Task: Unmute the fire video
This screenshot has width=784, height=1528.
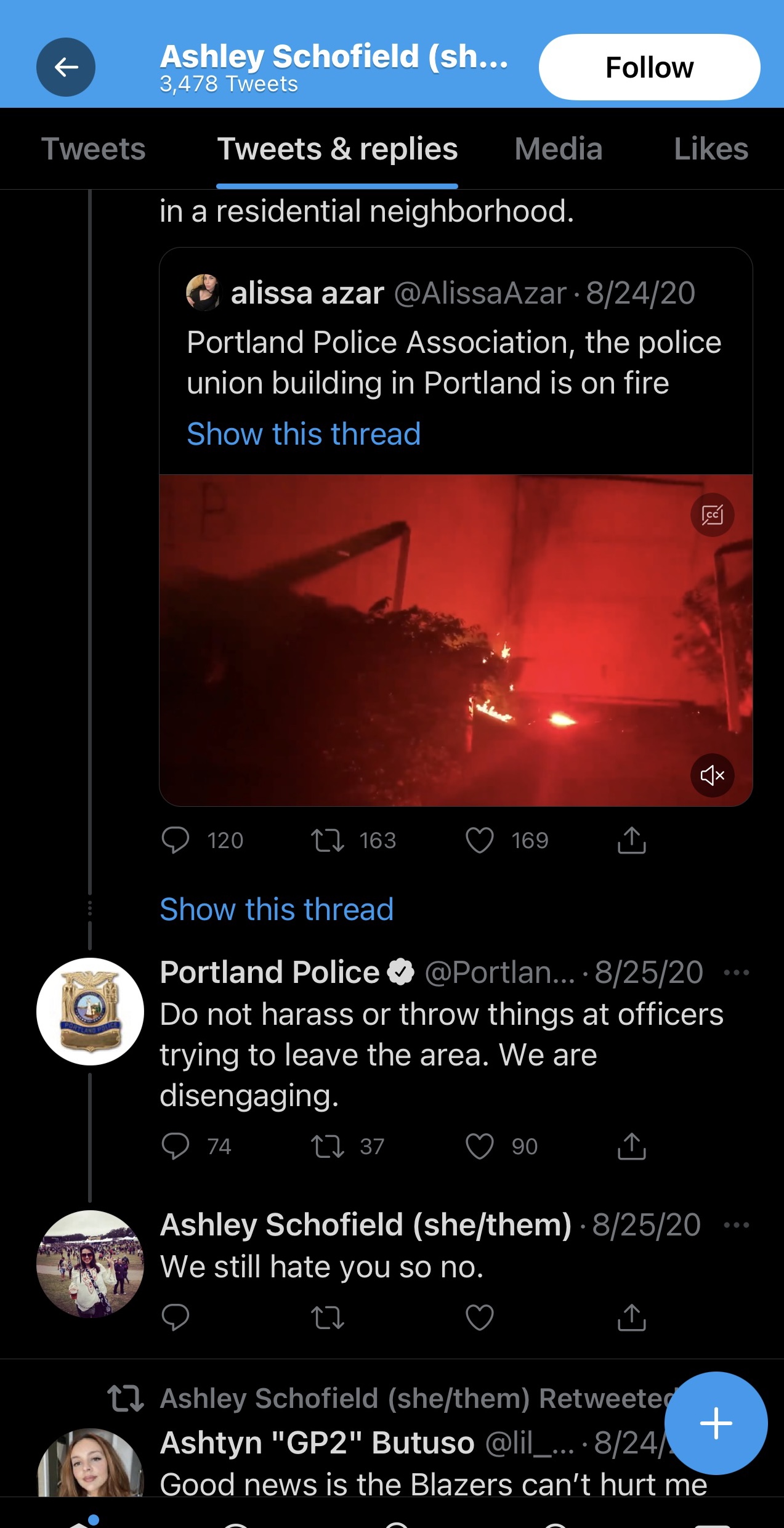Action: coord(712,775)
